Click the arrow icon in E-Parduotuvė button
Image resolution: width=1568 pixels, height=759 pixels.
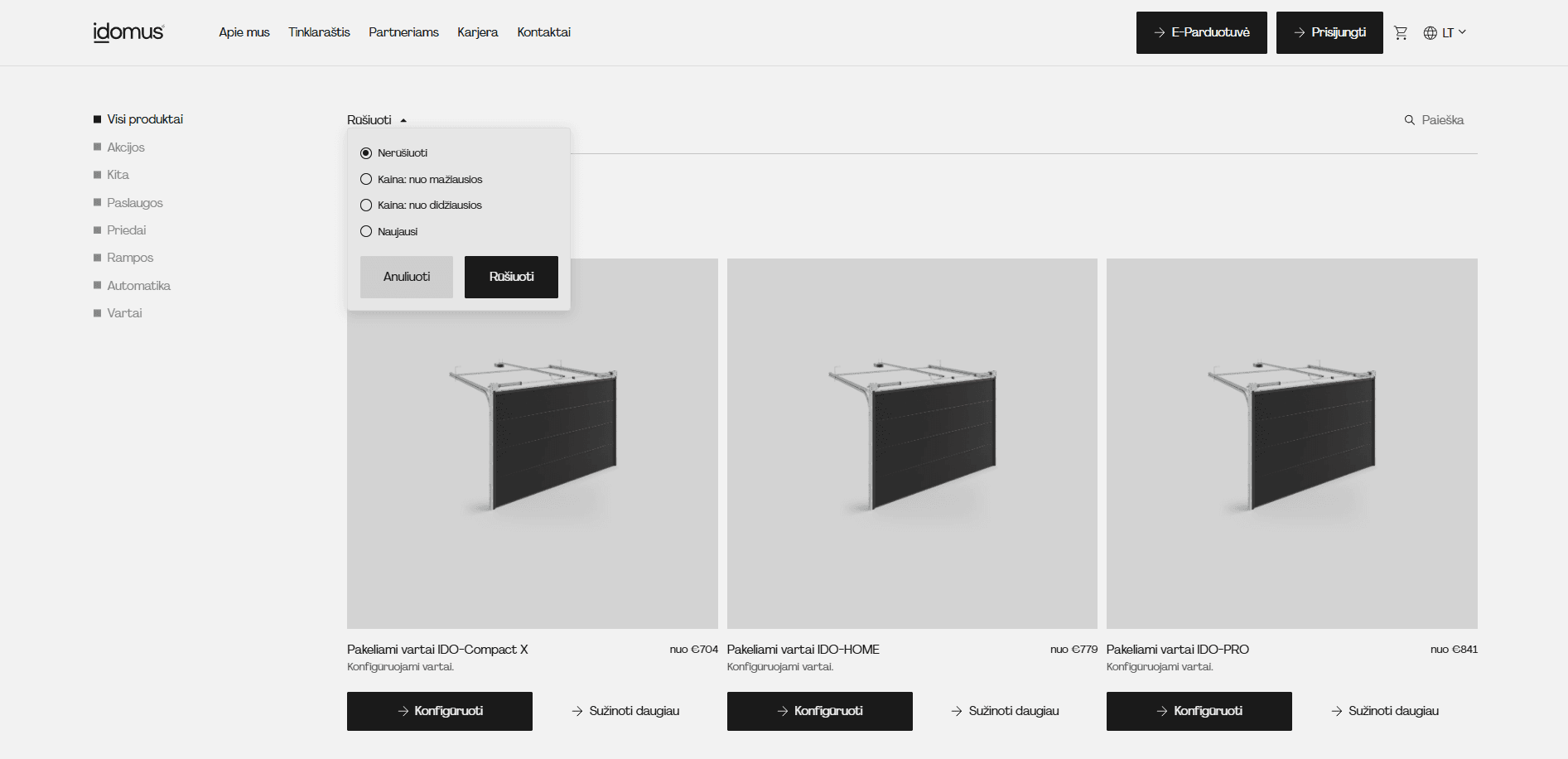coord(1160,33)
